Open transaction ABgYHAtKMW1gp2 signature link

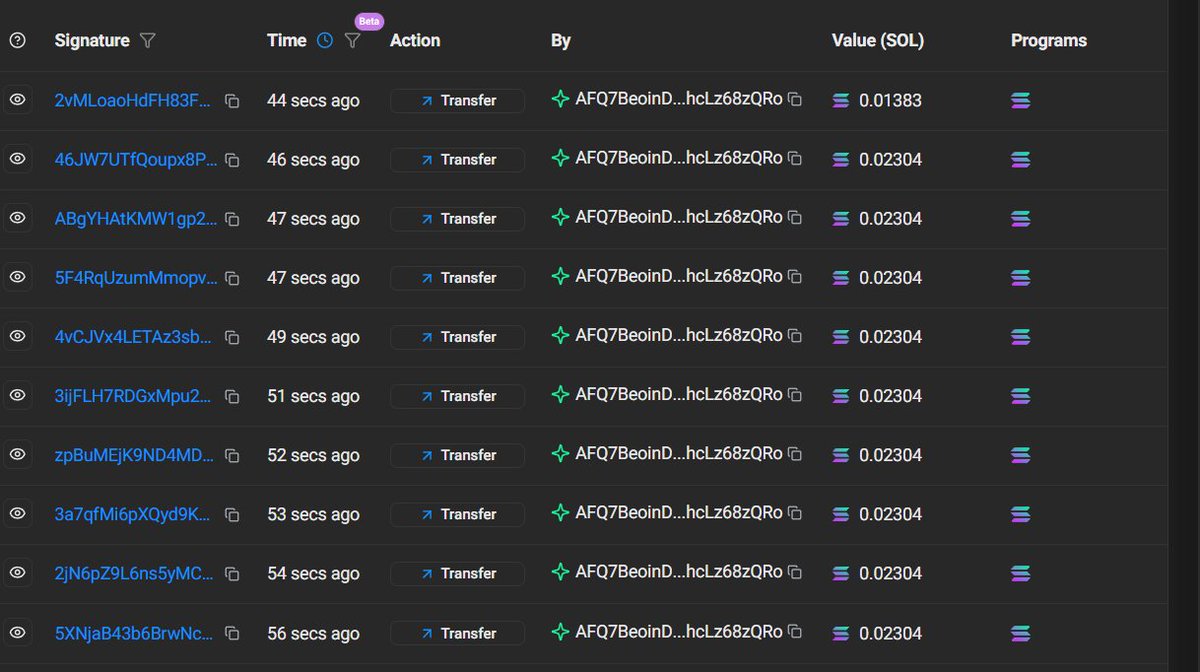(x=136, y=219)
